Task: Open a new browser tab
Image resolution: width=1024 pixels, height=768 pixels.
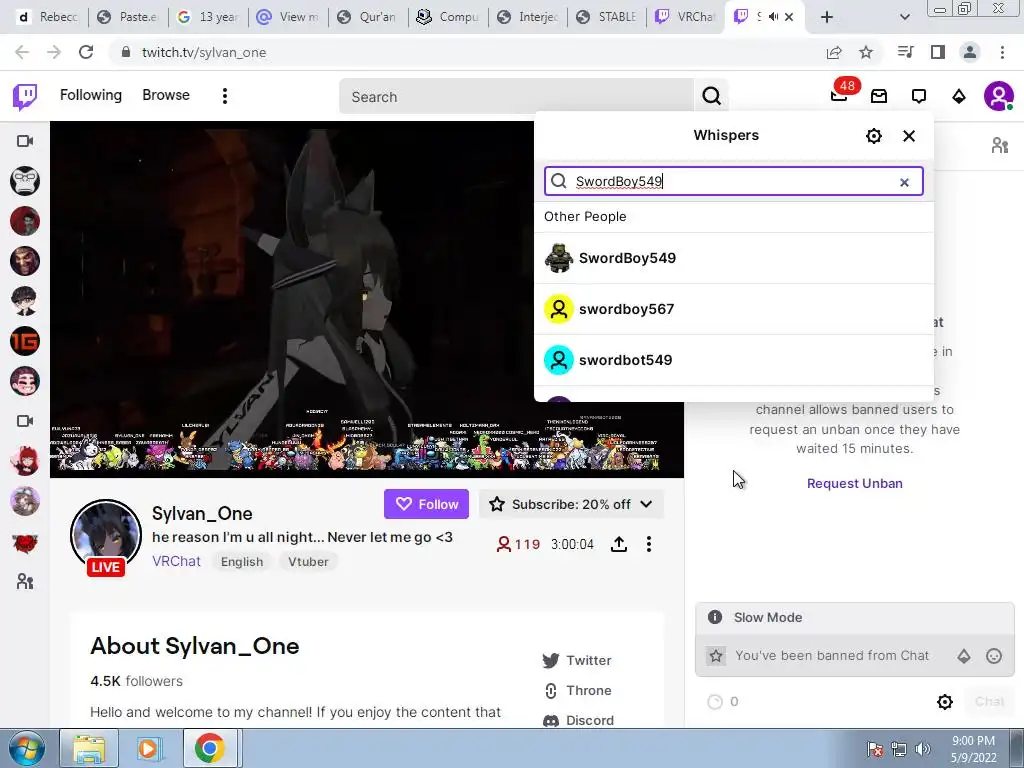Action: point(827,17)
